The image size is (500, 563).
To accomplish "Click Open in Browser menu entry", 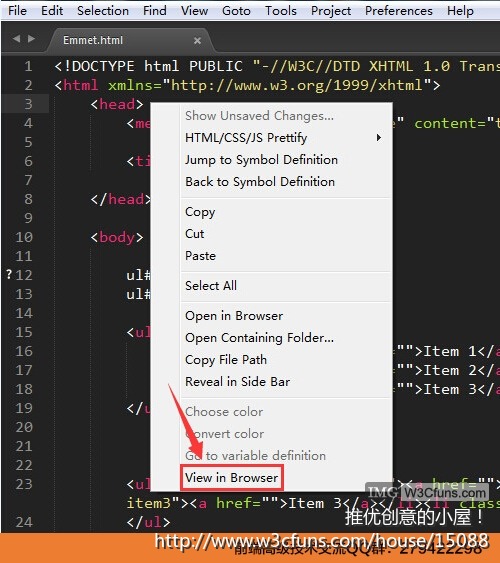I will coord(286,316).
